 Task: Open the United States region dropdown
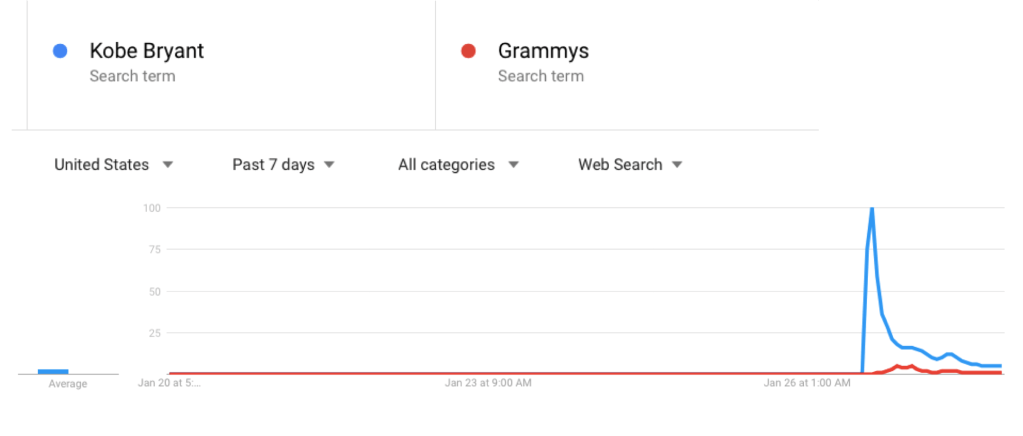click(x=113, y=165)
